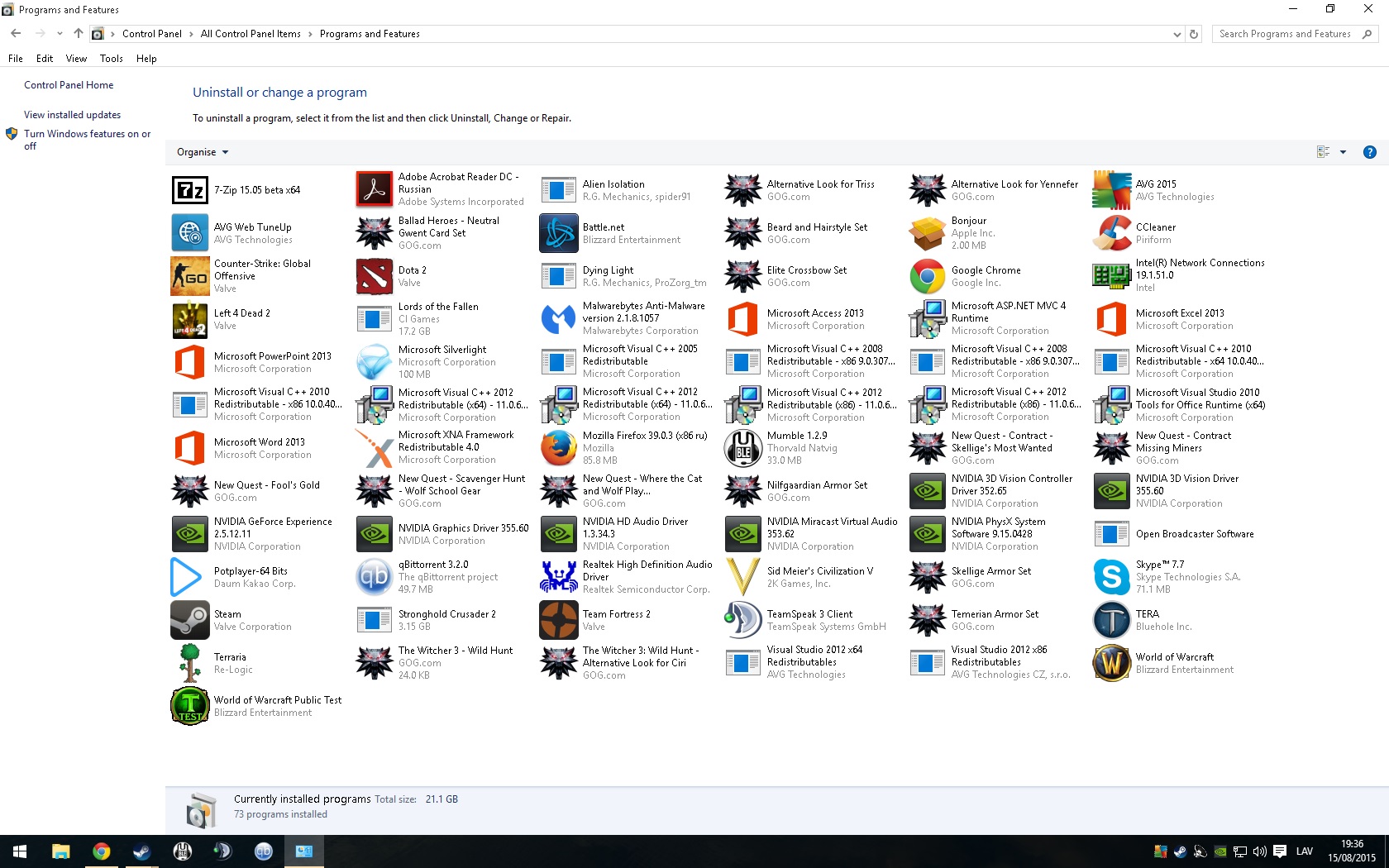Expand the view options dropdown arrow

coord(1343,152)
